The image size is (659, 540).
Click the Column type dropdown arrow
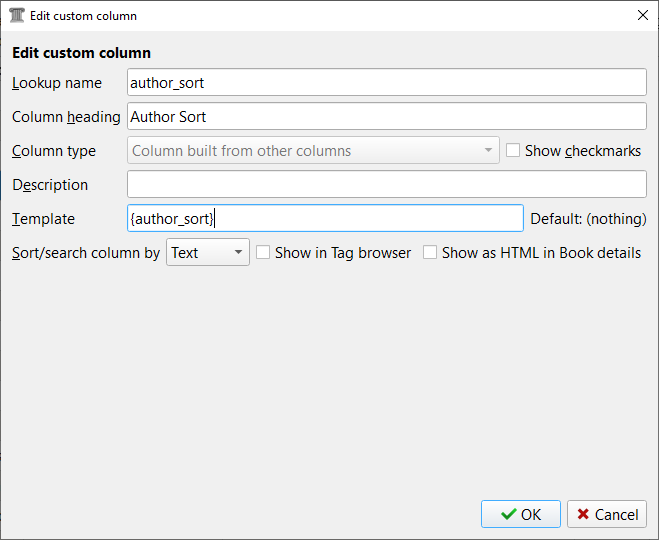point(488,151)
